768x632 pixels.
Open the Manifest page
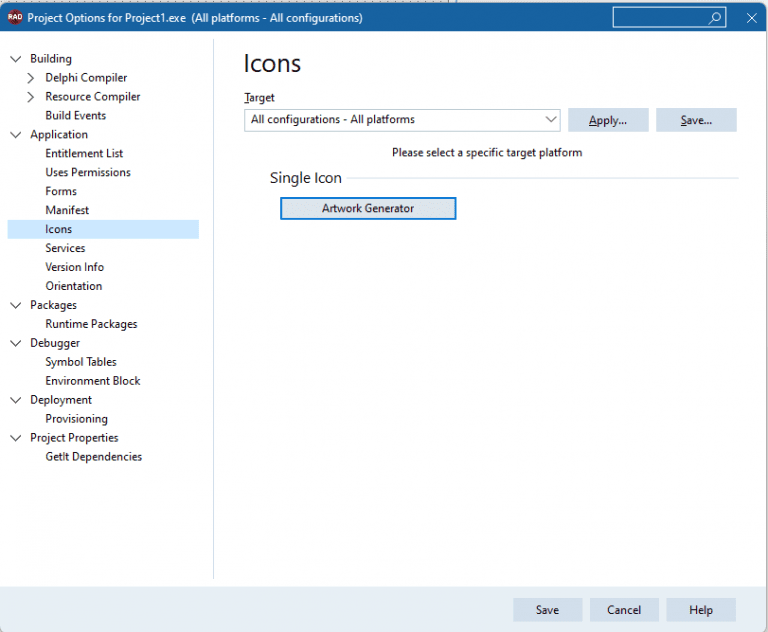pyautogui.click(x=67, y=211)
